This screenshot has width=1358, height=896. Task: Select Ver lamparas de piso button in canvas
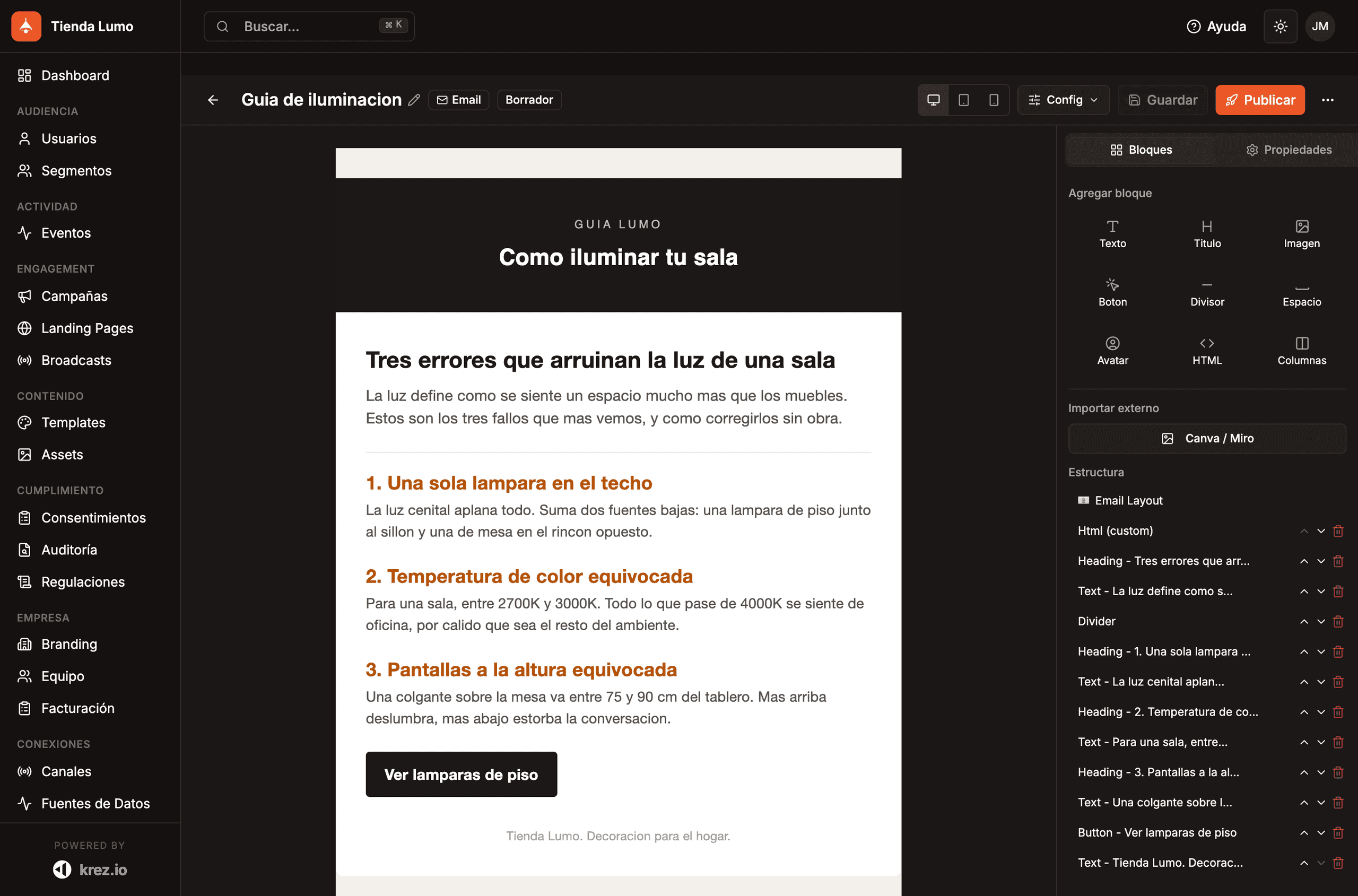461,775
